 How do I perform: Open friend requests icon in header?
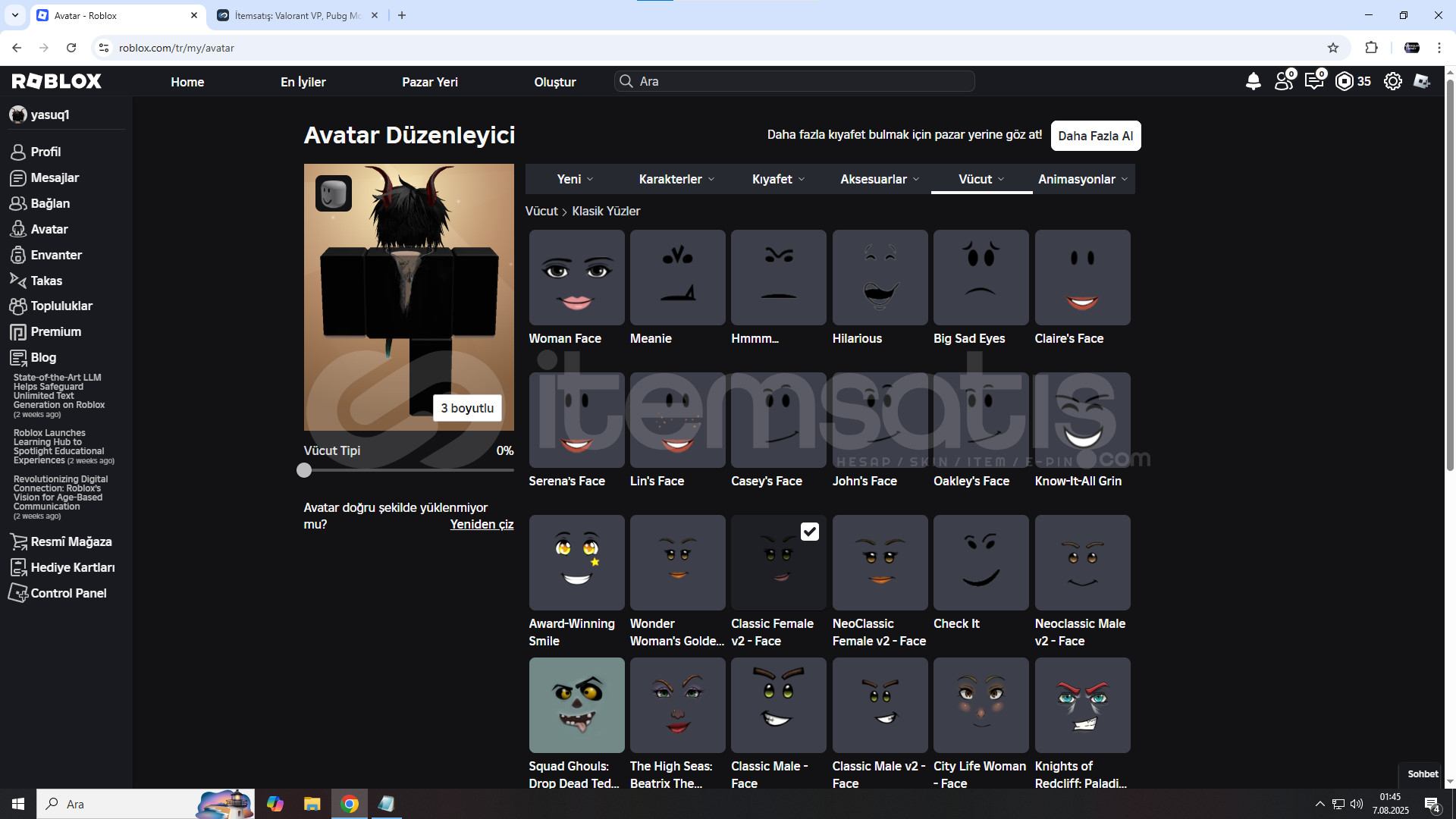point(1285,80)
